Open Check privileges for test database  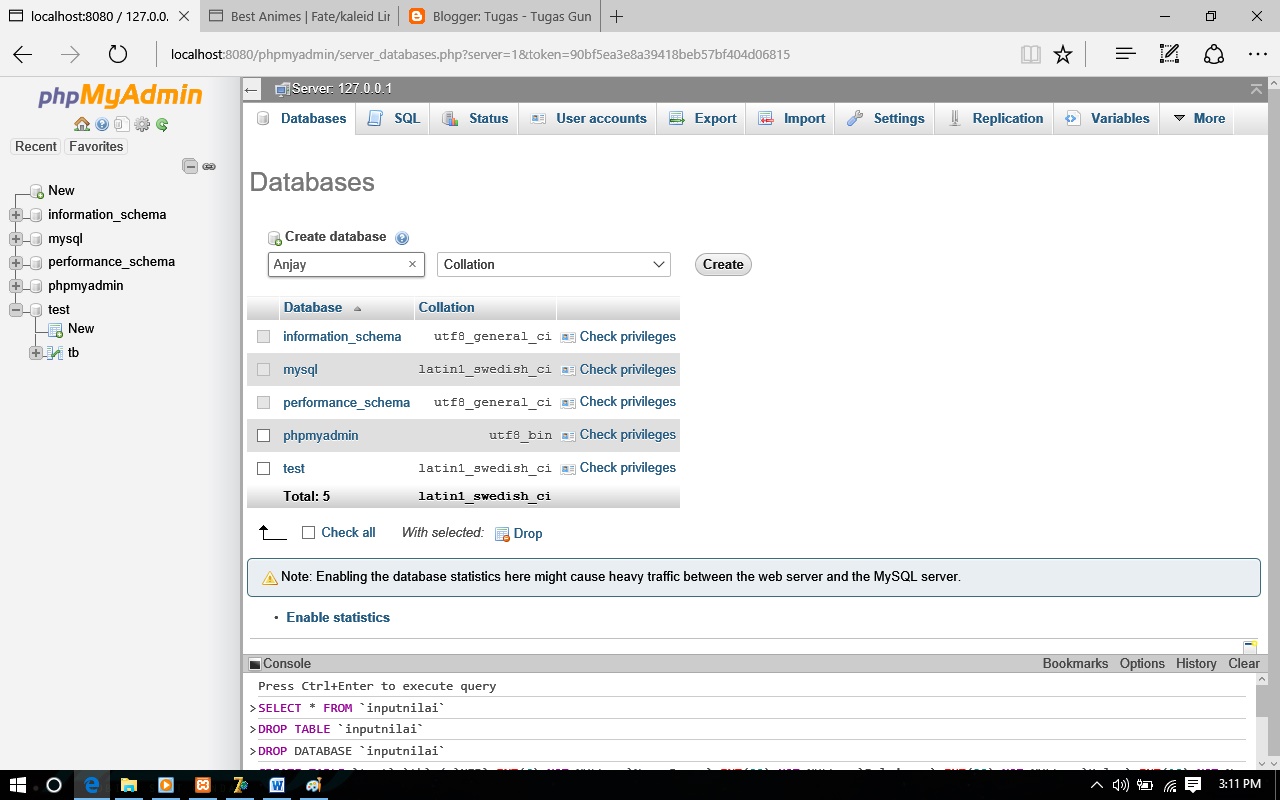627,468
